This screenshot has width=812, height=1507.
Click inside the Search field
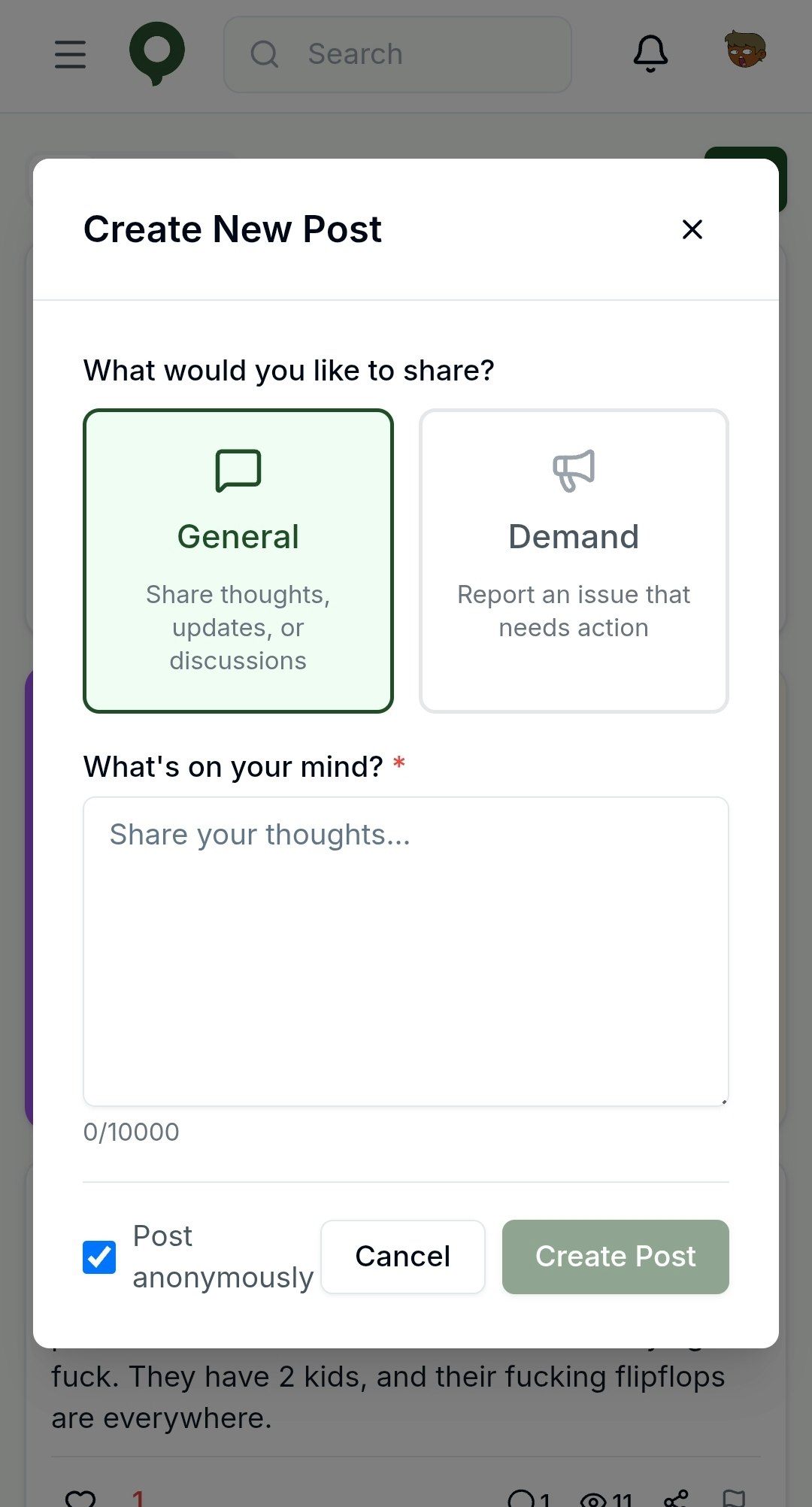pos(397,53)
